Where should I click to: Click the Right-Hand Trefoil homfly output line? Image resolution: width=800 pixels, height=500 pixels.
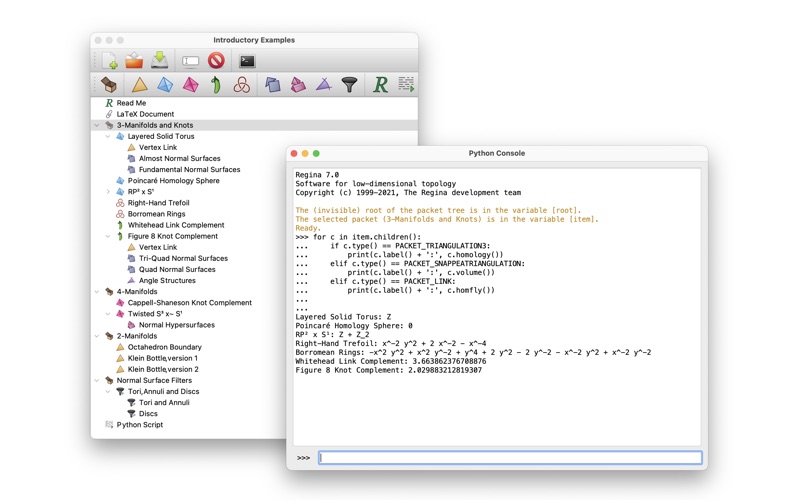391,343
